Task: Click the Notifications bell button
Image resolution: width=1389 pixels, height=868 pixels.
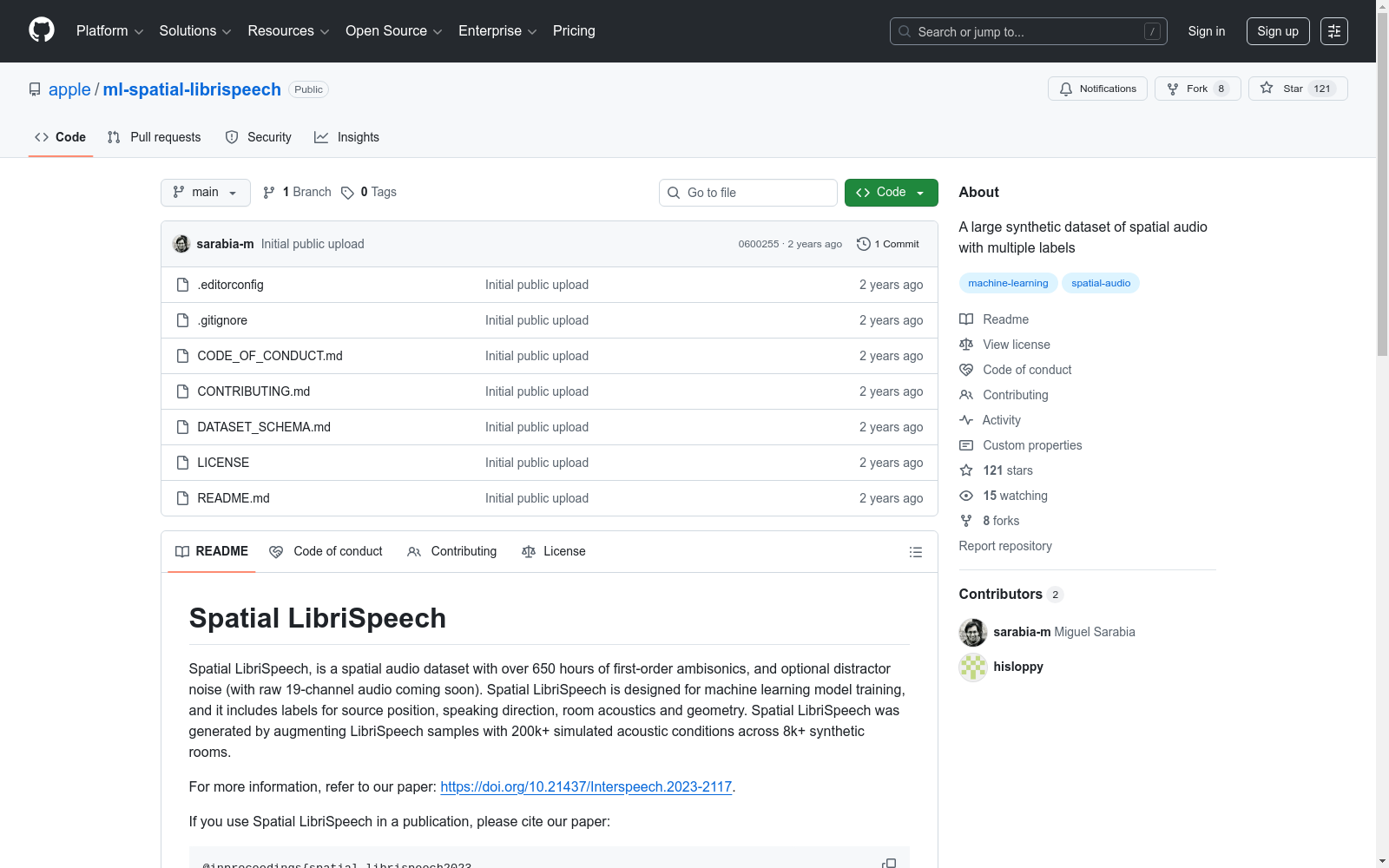Action: coord(1097,89)
